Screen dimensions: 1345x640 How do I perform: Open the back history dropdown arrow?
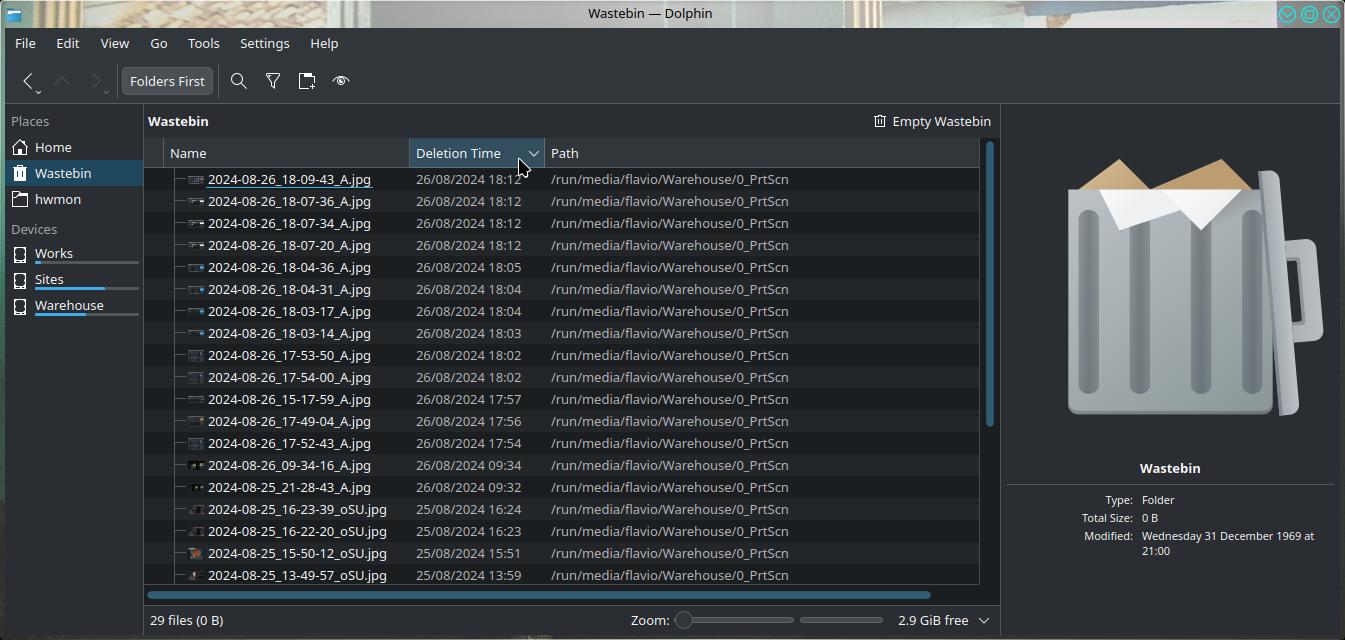coord(39,91)
